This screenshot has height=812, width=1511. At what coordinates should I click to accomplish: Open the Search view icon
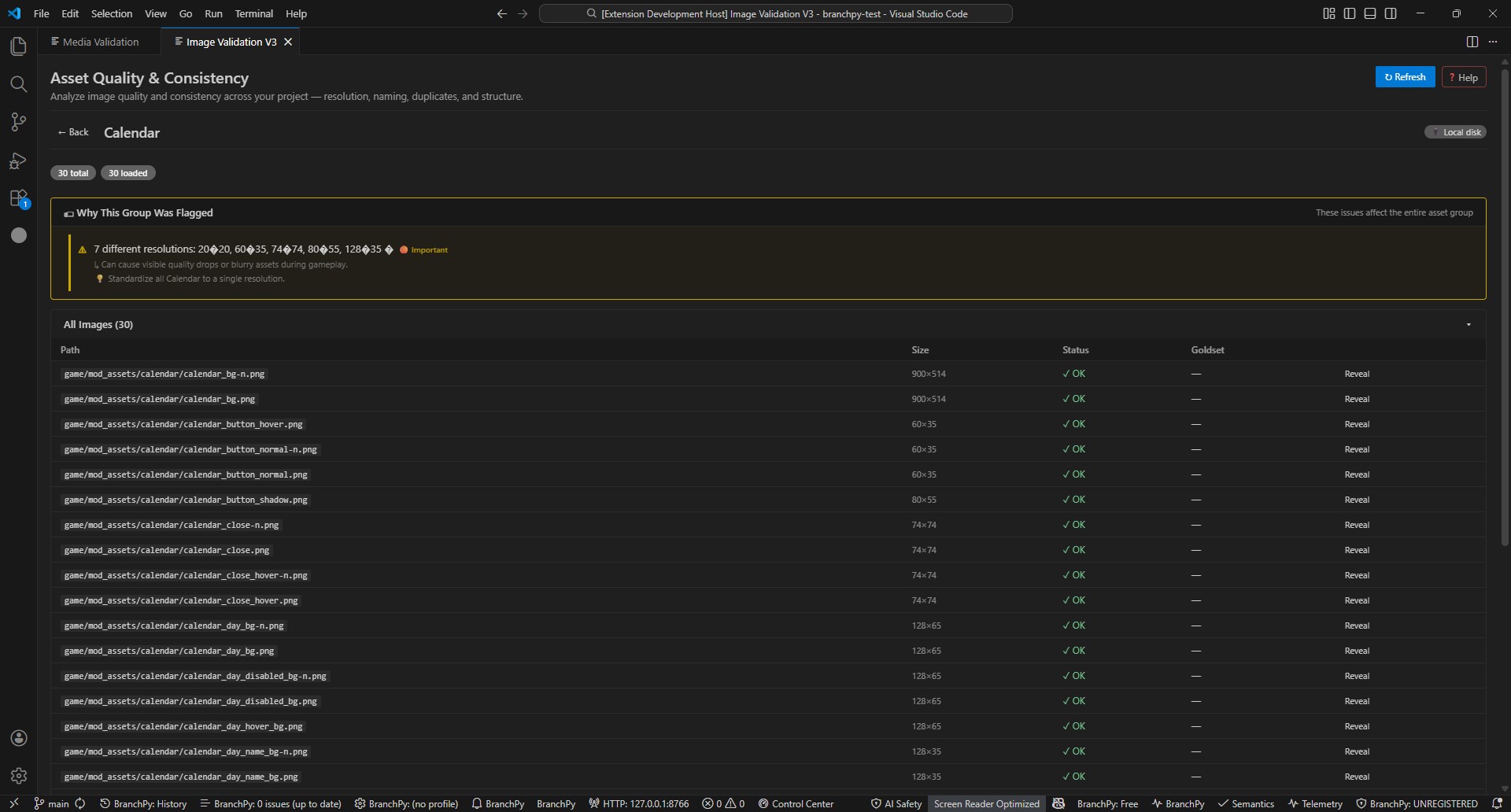pos(18,84)
